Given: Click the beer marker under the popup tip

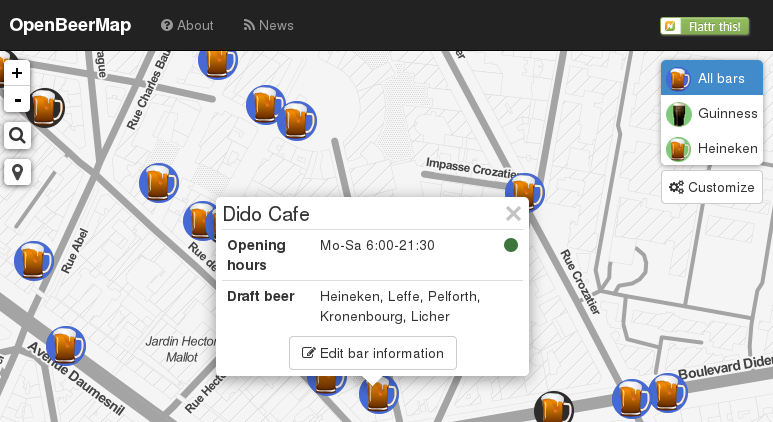Looking at the screenshot, I should 377,395.
